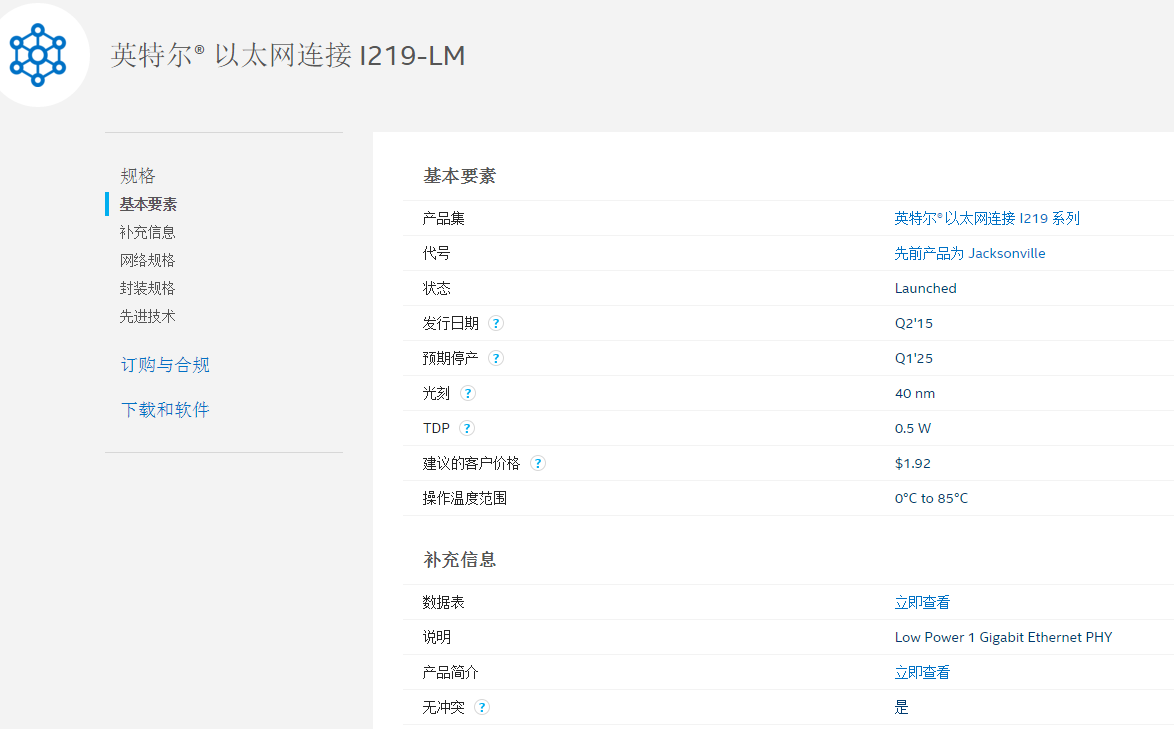The width and height of the screenshot is (1174, 729).
Task: Click the 基本要素 section heading
Action: click(460, 176)
